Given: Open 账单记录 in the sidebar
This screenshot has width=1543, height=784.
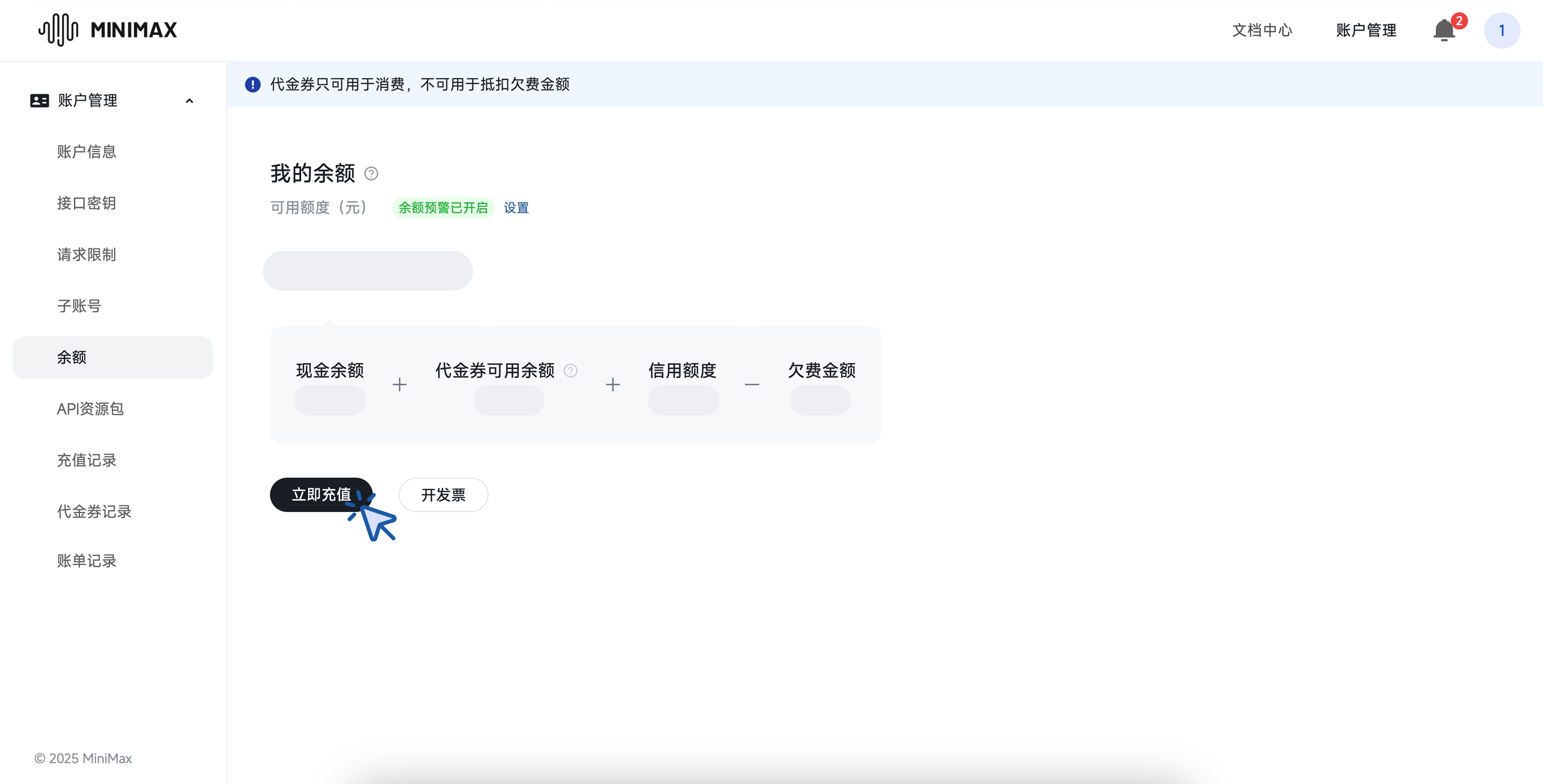Looking at the screenshot, I should (86, 561).
